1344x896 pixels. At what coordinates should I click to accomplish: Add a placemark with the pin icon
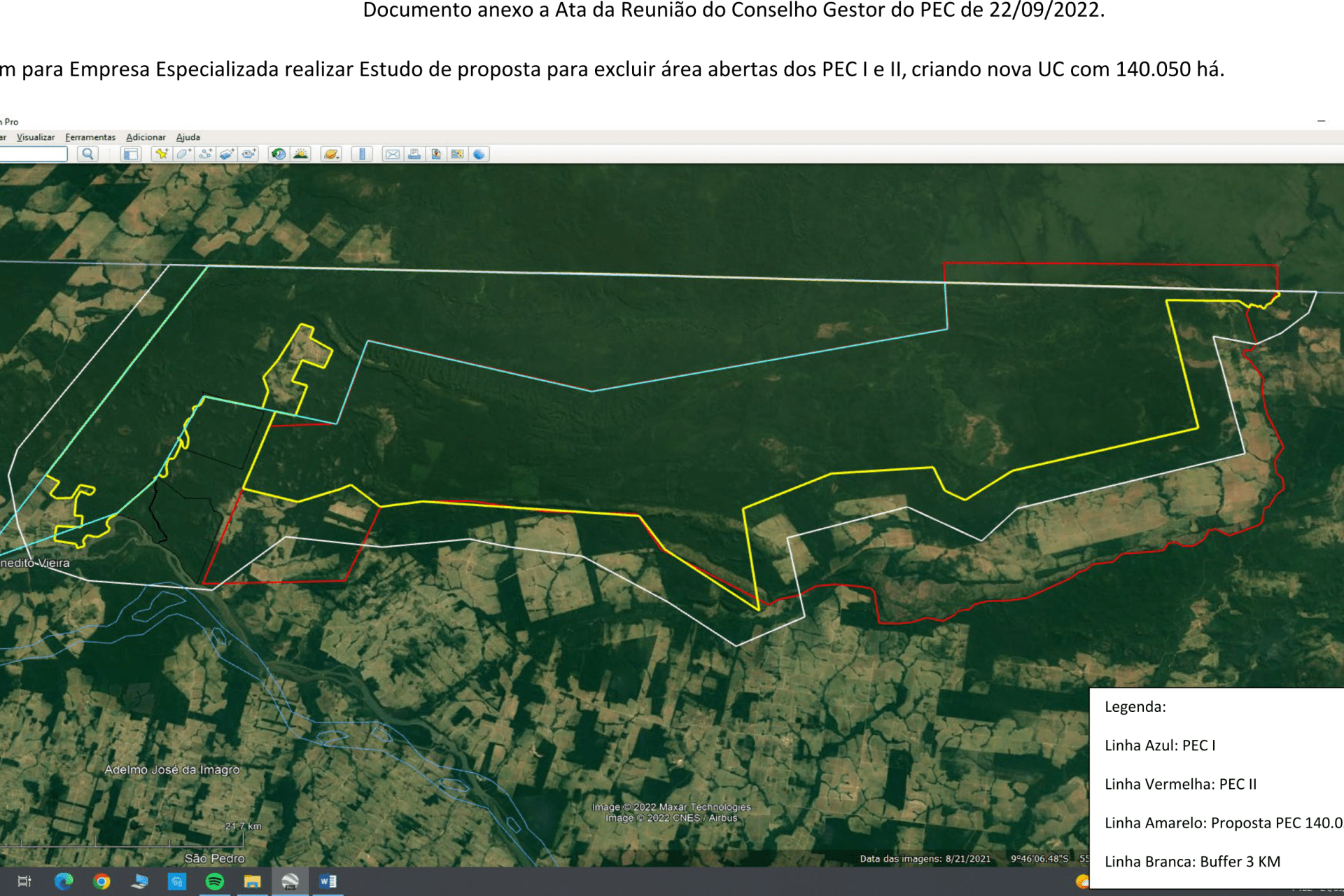pos(162,154)
